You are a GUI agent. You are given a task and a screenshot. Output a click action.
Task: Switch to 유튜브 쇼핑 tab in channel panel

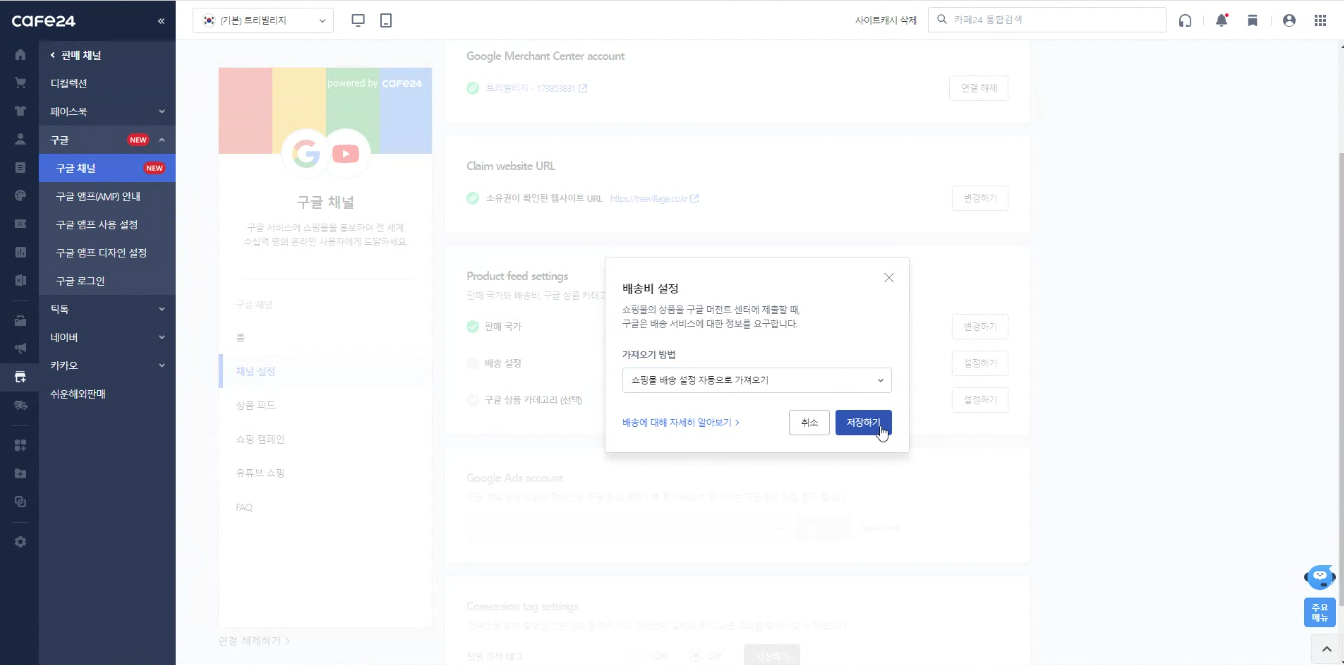259,473
